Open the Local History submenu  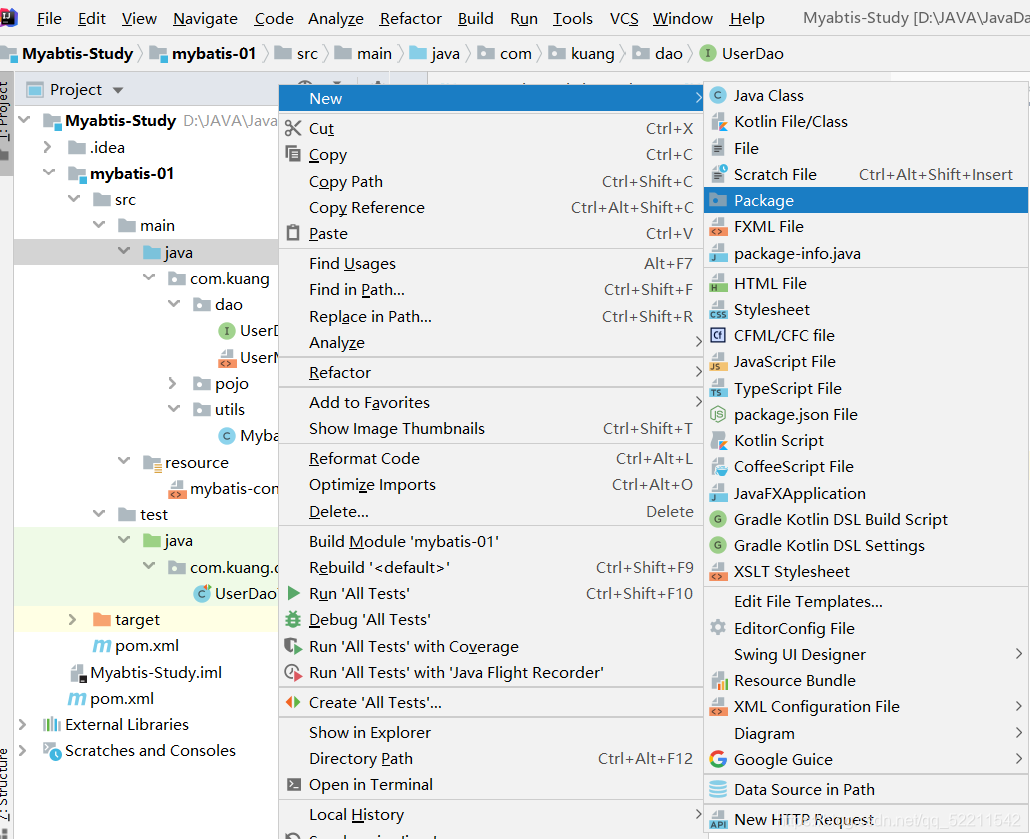pyautogui.click(x=491, y=815)
